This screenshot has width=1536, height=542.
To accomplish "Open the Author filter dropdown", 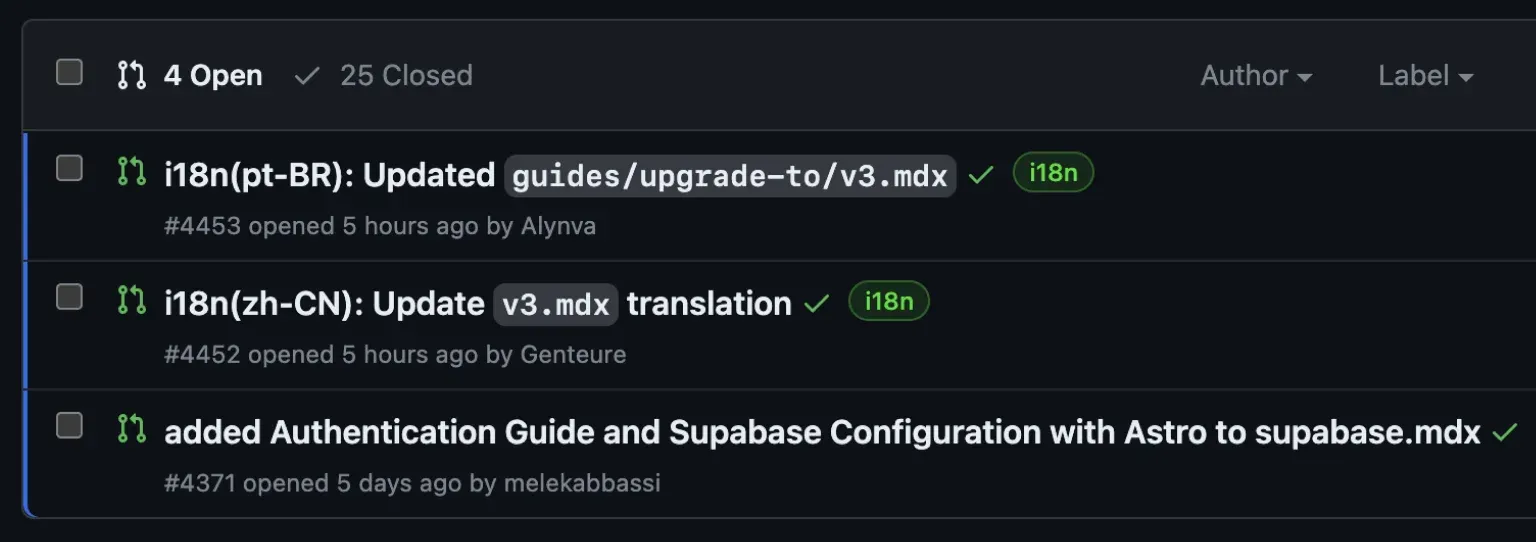I will point(1256,75).
